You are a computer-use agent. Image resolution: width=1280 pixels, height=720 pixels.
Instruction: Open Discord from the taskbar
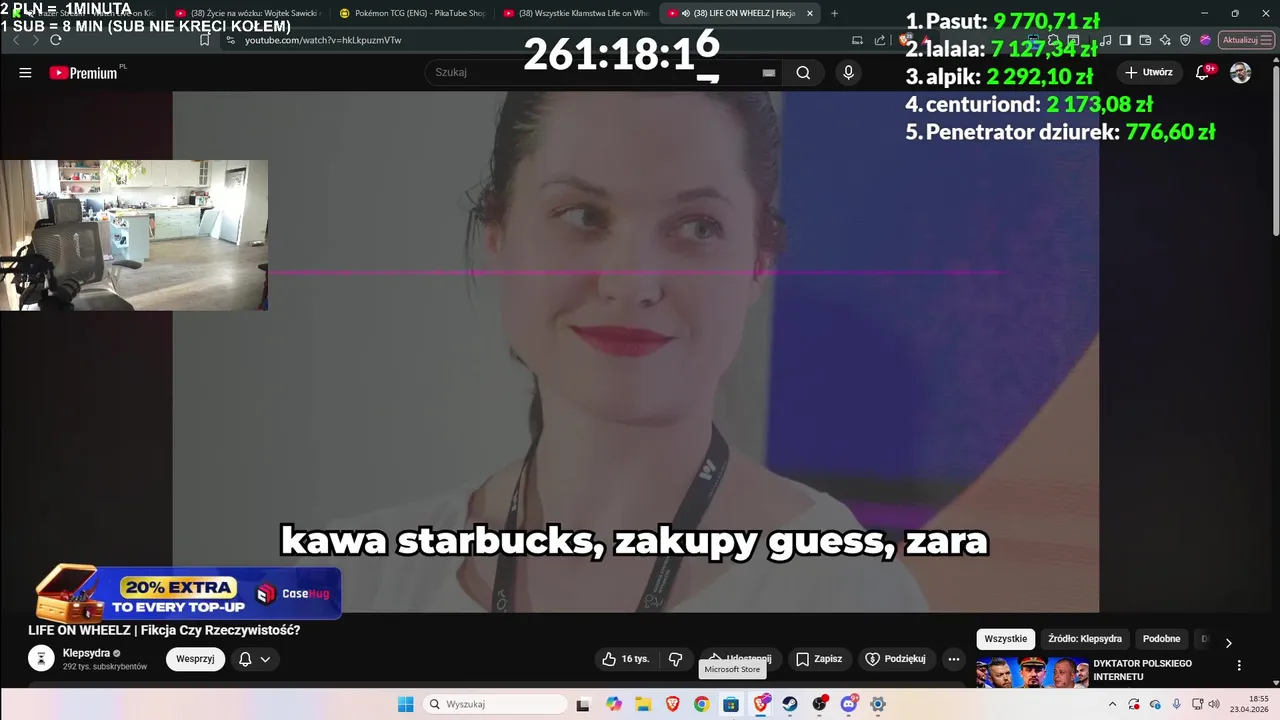(x=849, y=704)
